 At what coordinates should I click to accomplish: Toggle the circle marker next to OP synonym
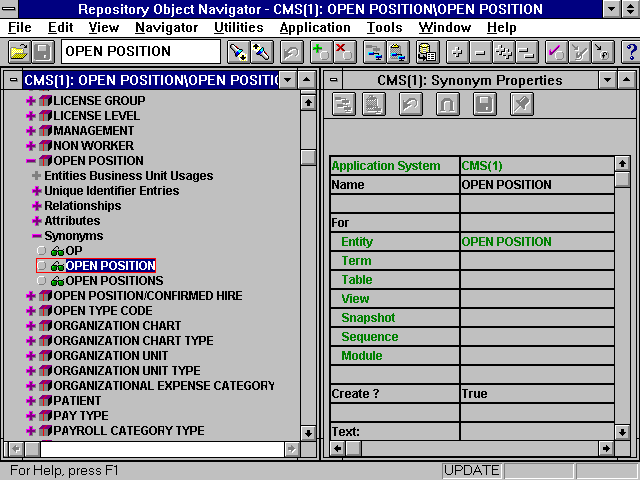[x=41, y=251]
